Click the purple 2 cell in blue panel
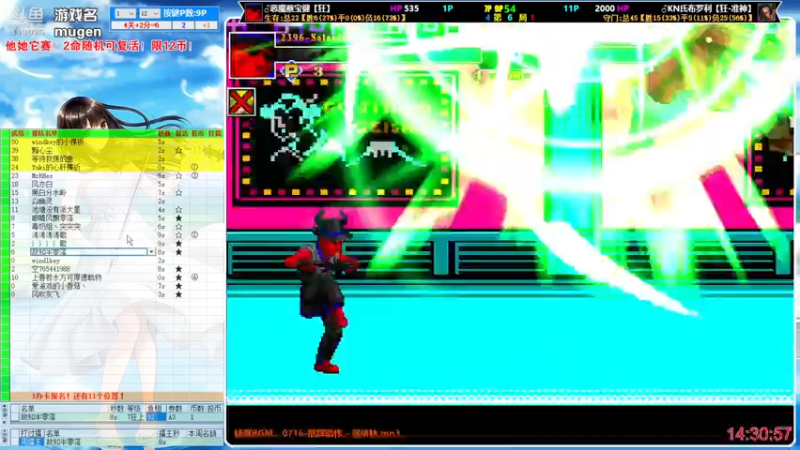This screenshot has height=450, width=800. [183, 25]
